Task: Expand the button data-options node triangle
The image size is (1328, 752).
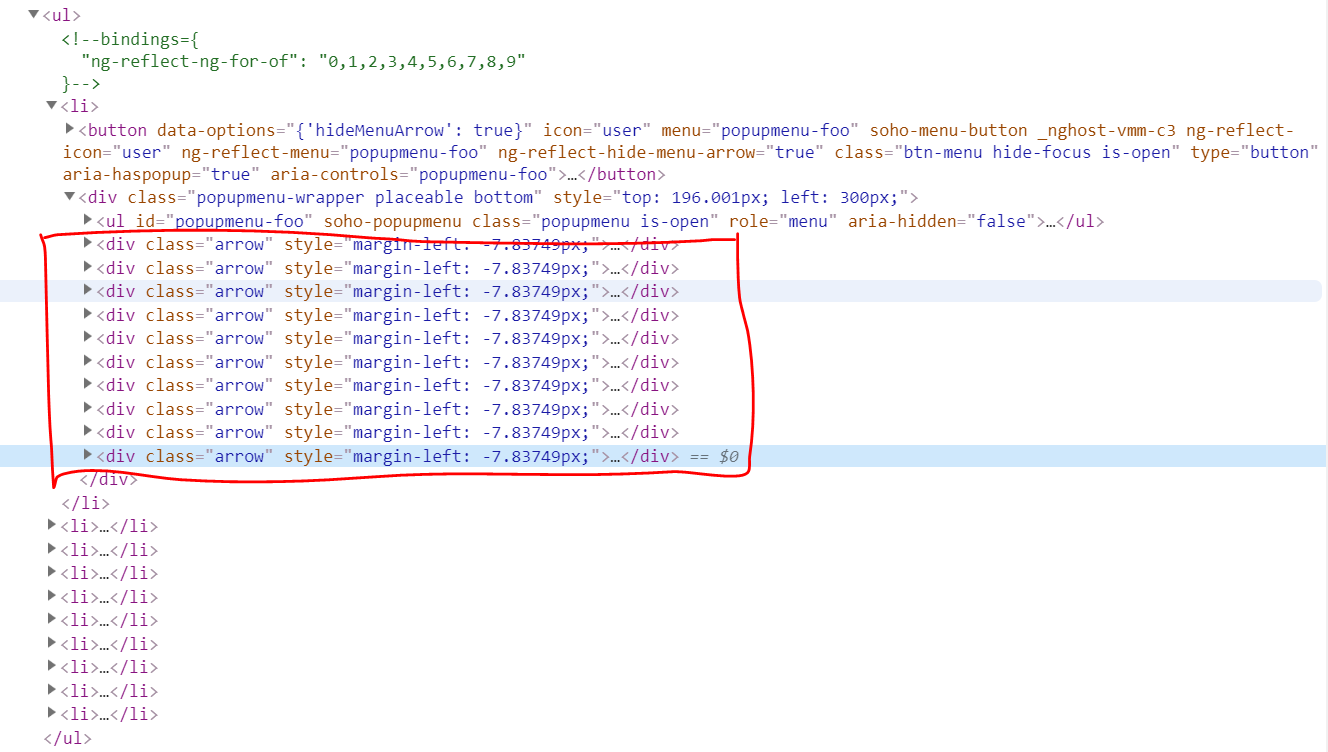Action: (70, 129)
